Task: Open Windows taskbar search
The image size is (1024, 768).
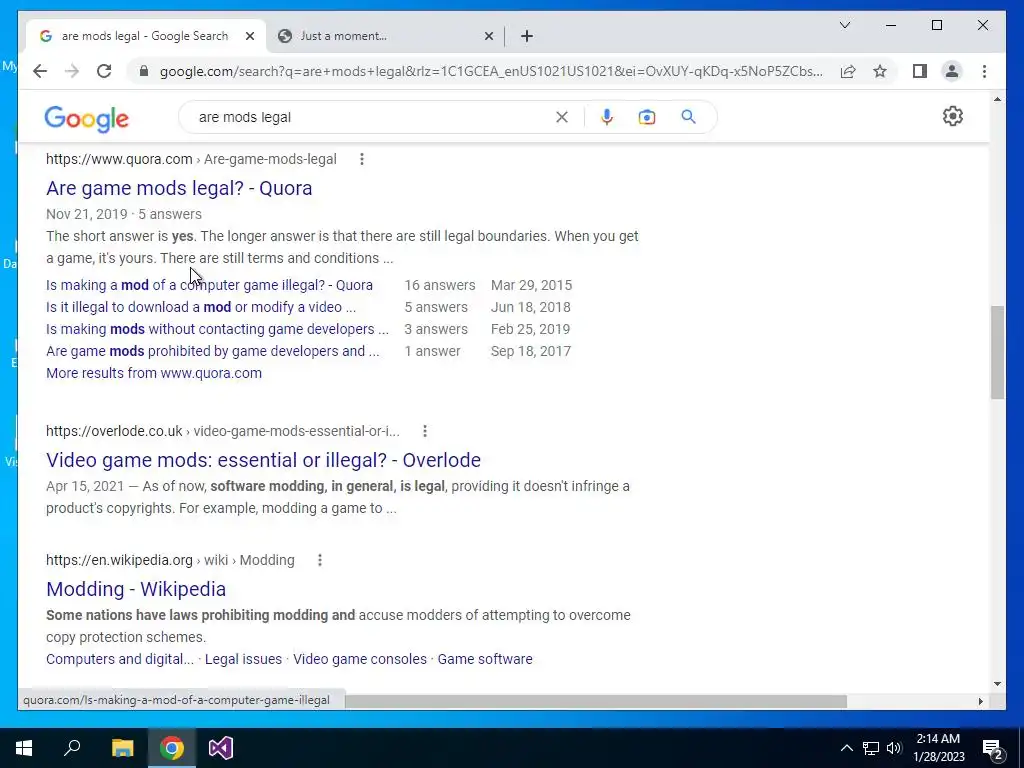Action: point(72,748)
